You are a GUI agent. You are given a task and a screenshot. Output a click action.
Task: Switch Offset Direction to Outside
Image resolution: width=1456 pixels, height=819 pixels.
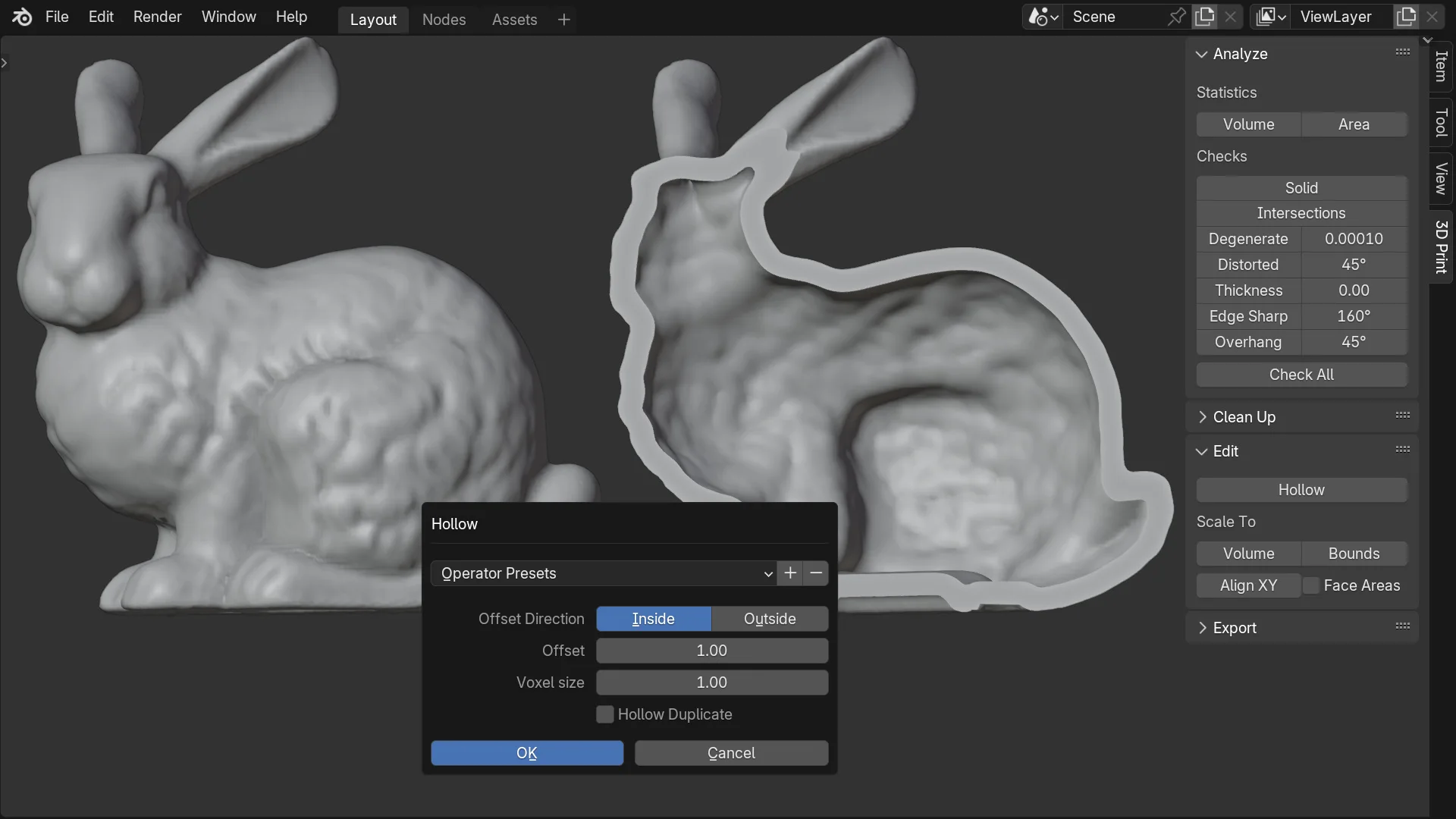[770, 619]
